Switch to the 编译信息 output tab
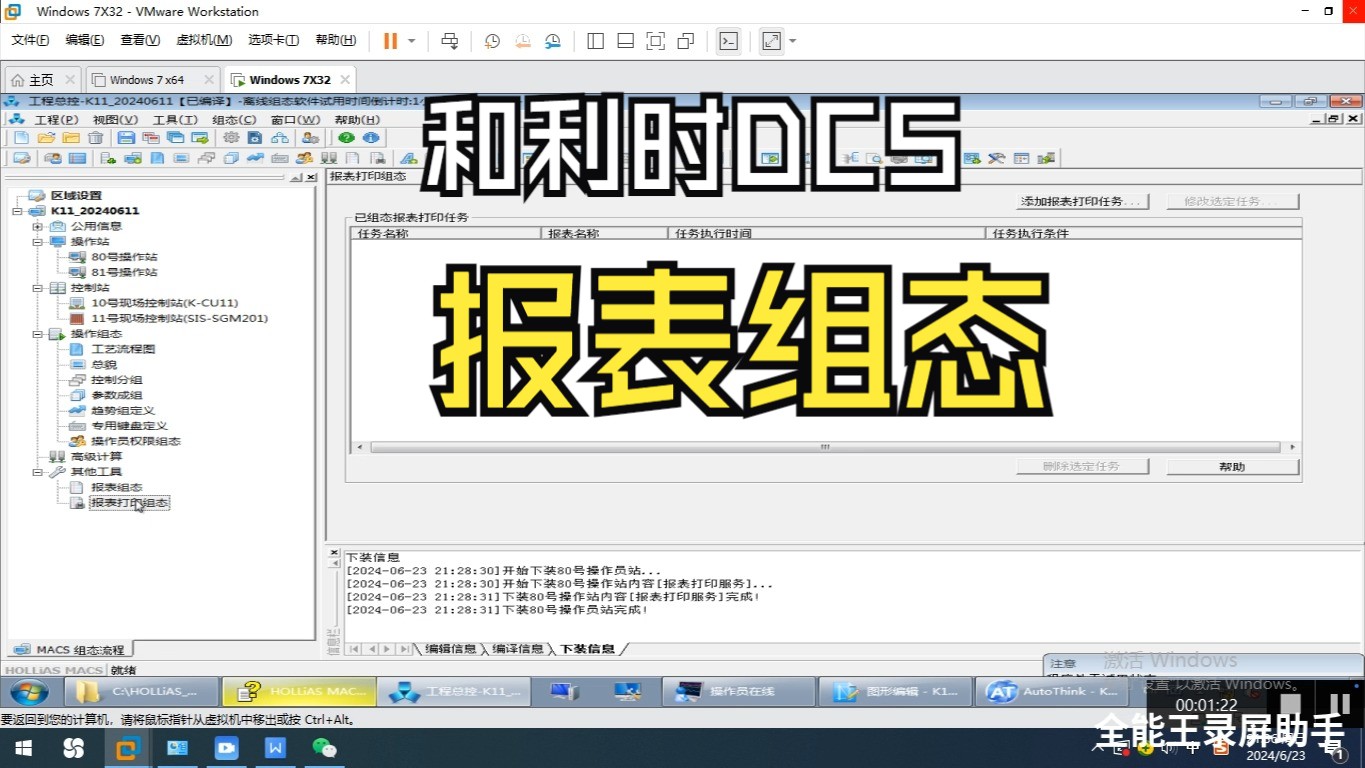1365x768 pixels. tap(518, 649)
